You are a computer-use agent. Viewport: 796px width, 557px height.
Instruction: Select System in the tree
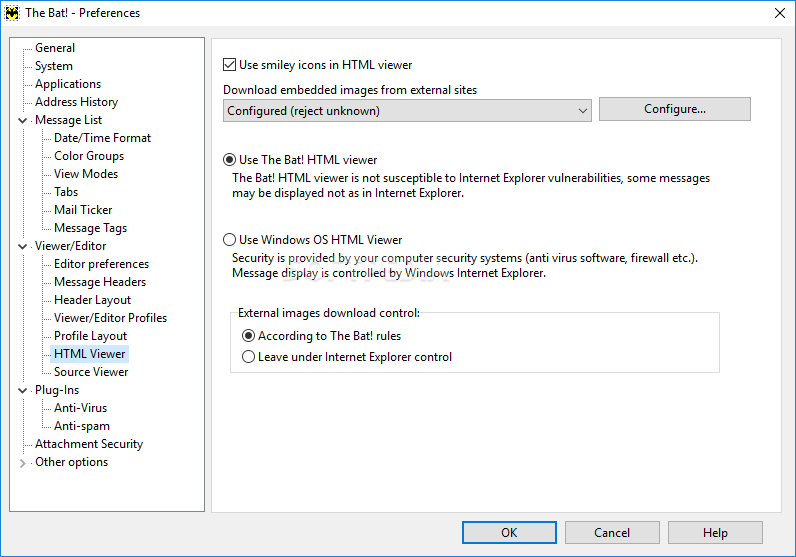click(54, 66)
